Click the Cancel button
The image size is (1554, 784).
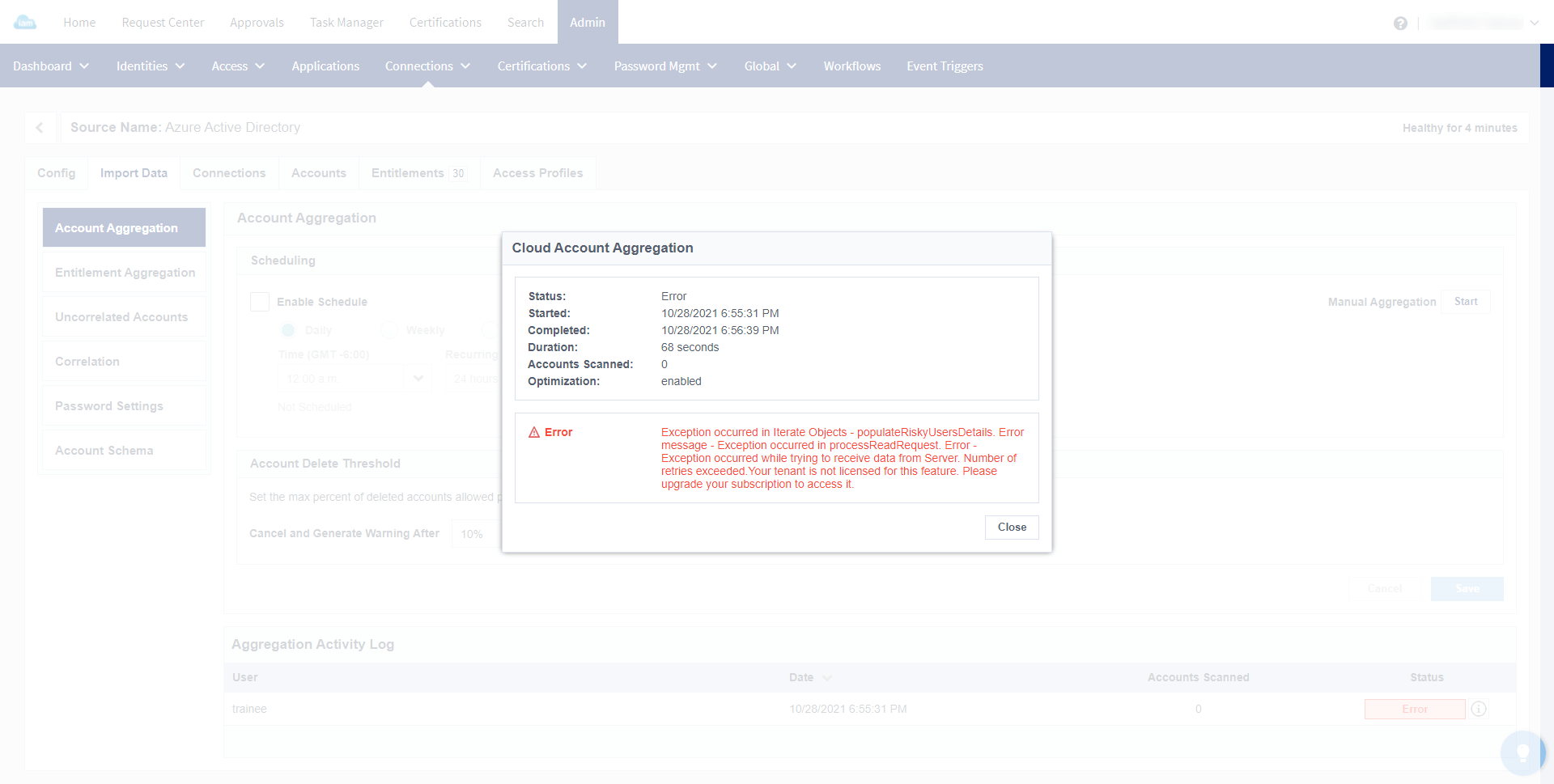pyautogui.click(x=1385, y=588)
